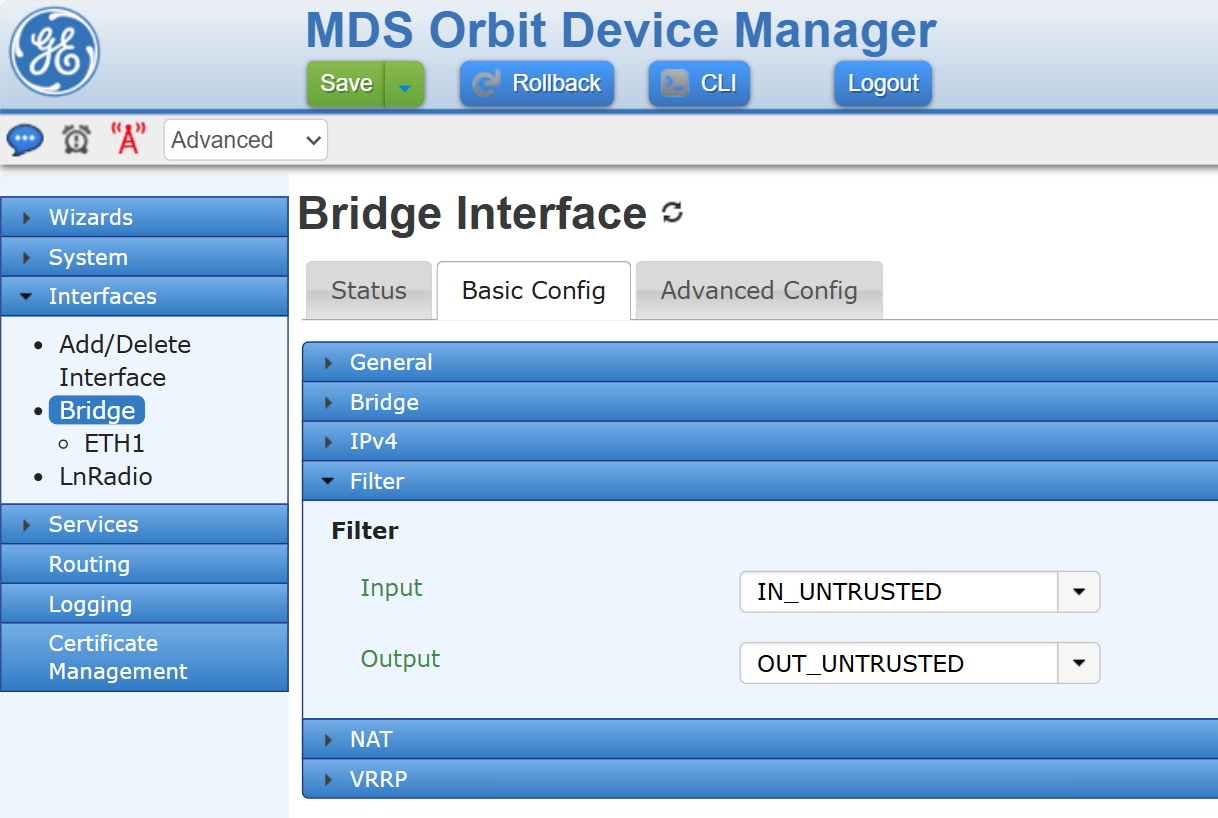The width and height of the screenshot is (1218, 818).
Task: Collapse the Filter section
Action: pyautogui.click(x=377, y=481)
